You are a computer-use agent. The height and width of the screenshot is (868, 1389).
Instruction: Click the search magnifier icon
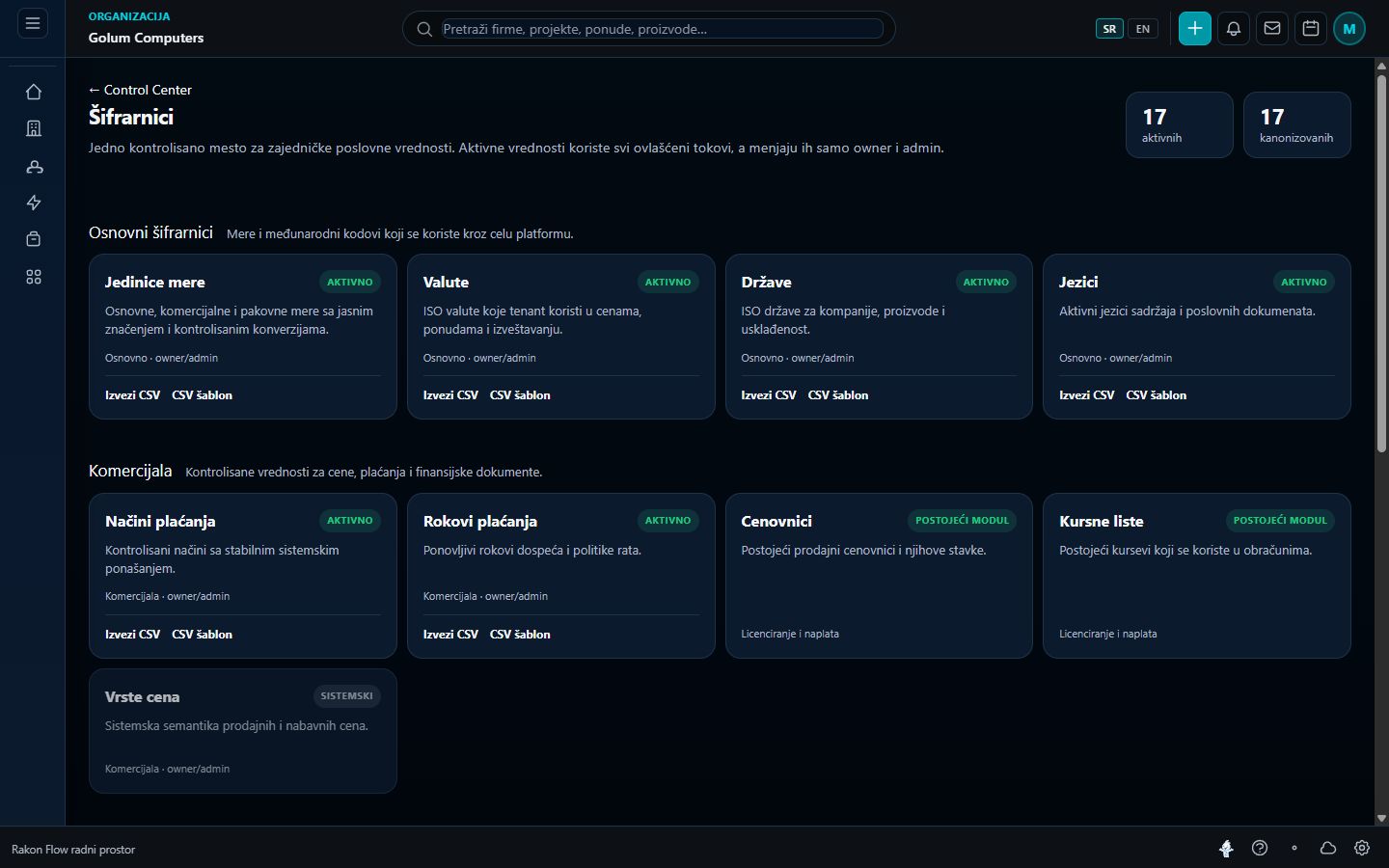tap(424, 29)
